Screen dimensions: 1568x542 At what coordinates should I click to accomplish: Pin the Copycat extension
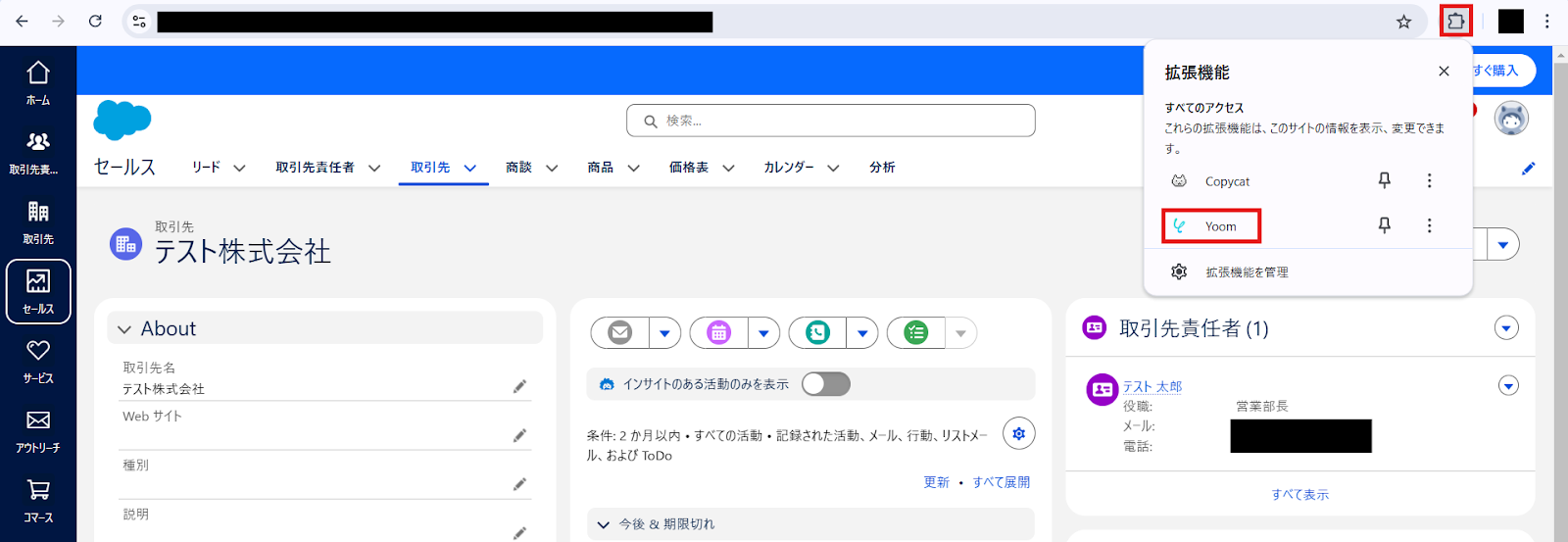click(x=1384, y=180)
